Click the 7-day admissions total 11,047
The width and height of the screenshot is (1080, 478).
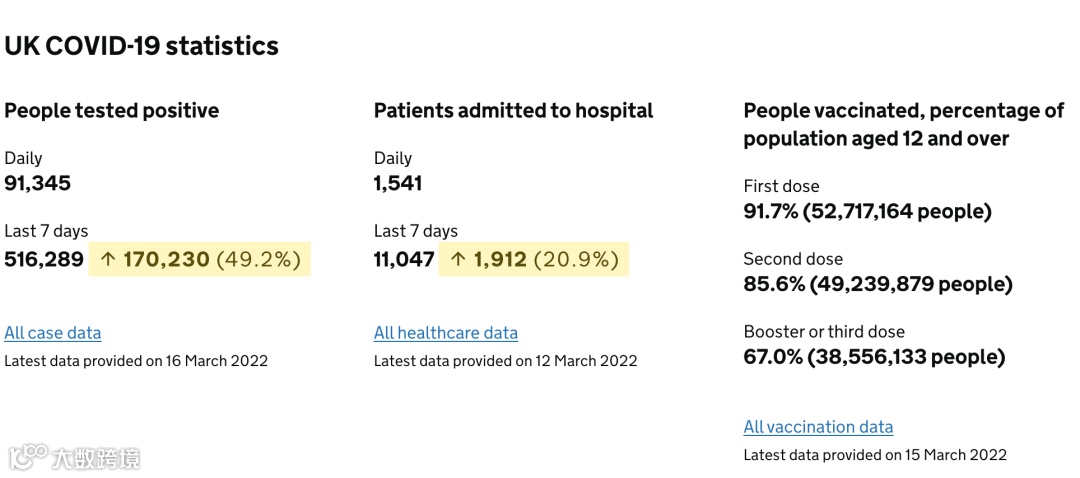coord(404,260)
